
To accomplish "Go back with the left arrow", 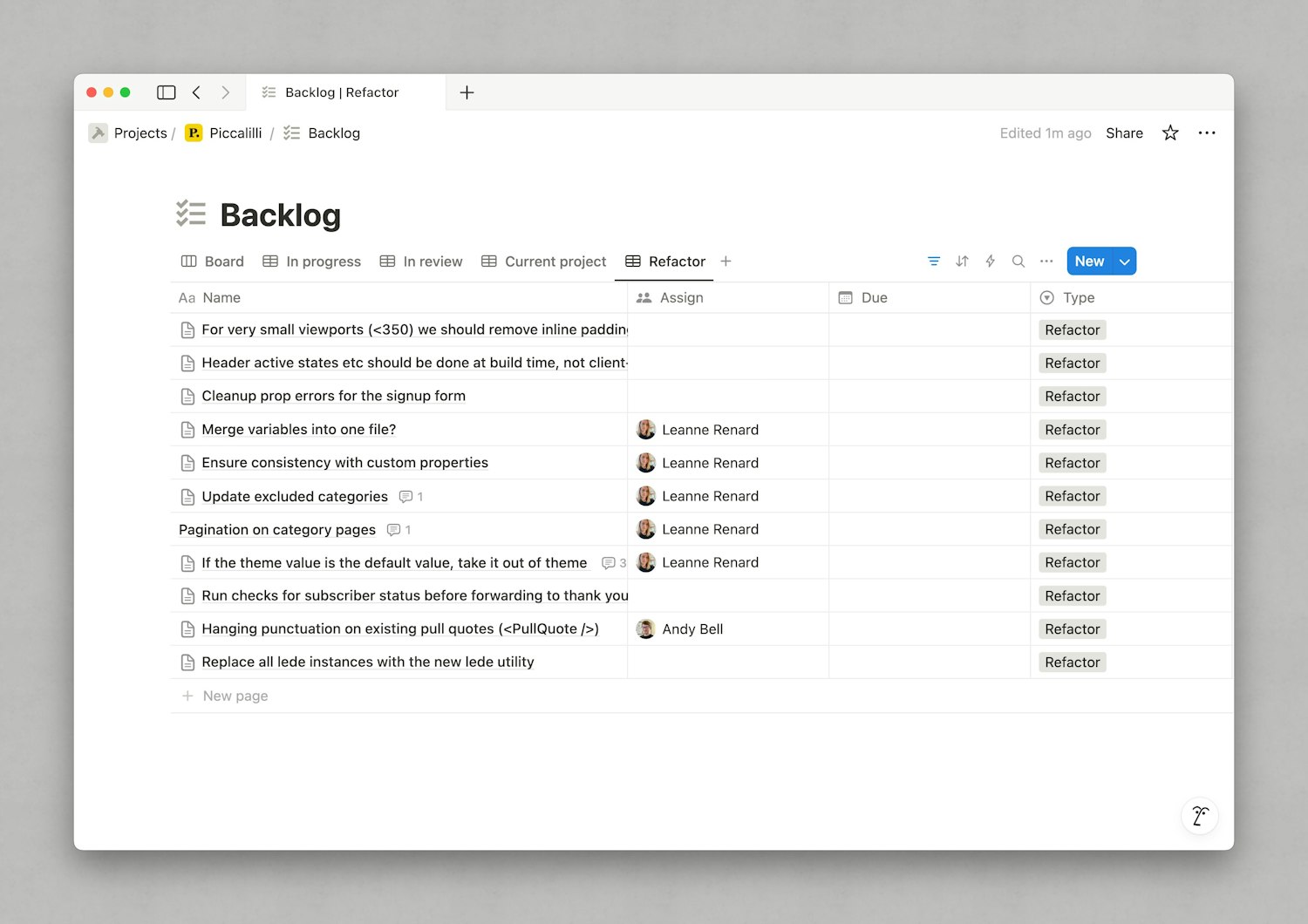I will pyautogui.click(x=197, y=92).
